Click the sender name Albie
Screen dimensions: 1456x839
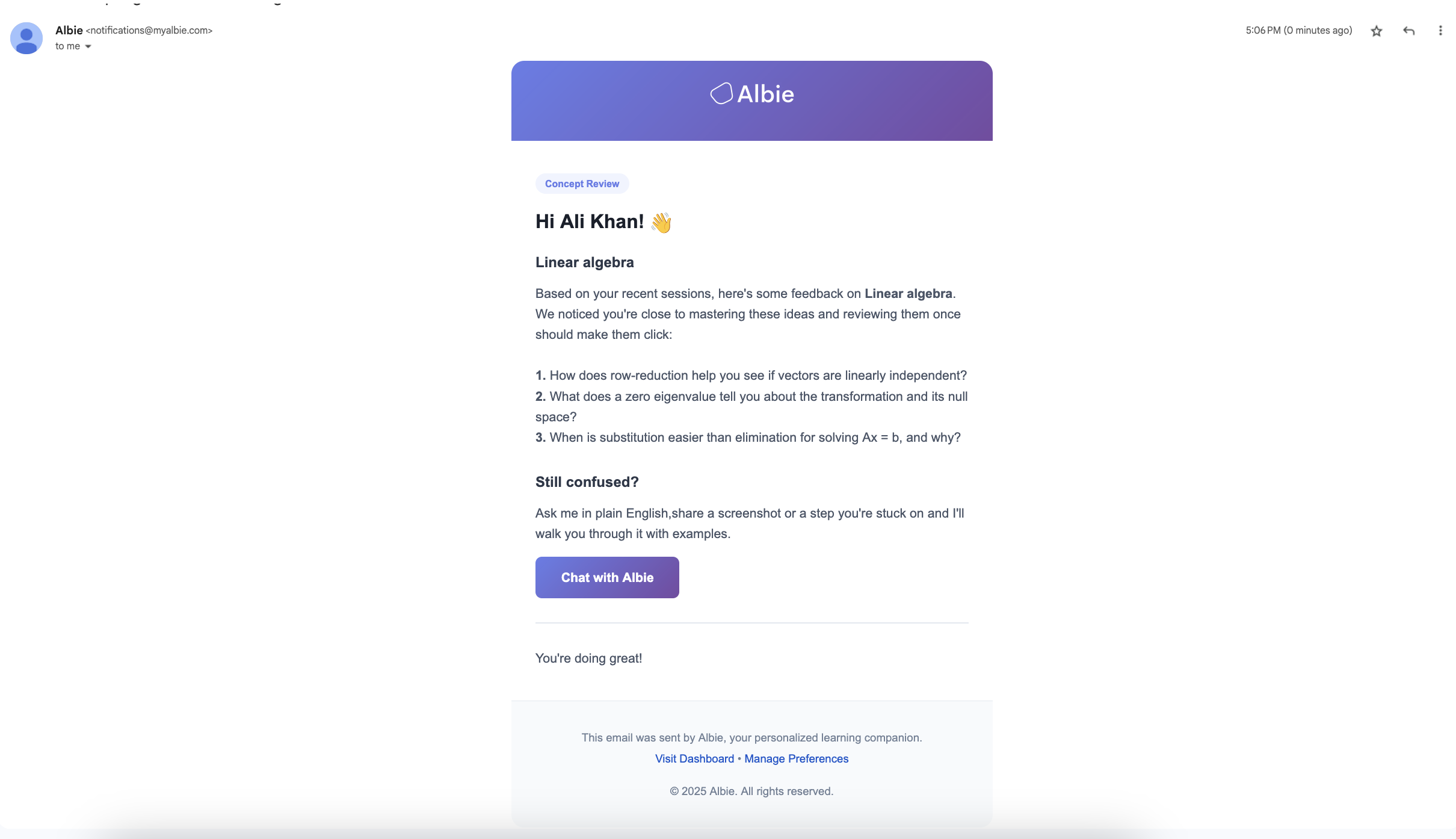(69, 30)
